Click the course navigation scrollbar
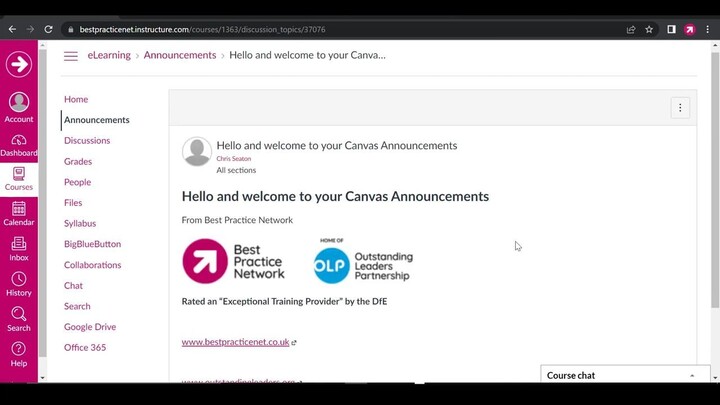This screenshot has width=720, height=405. pyautogui.click(x=43, y=202)
